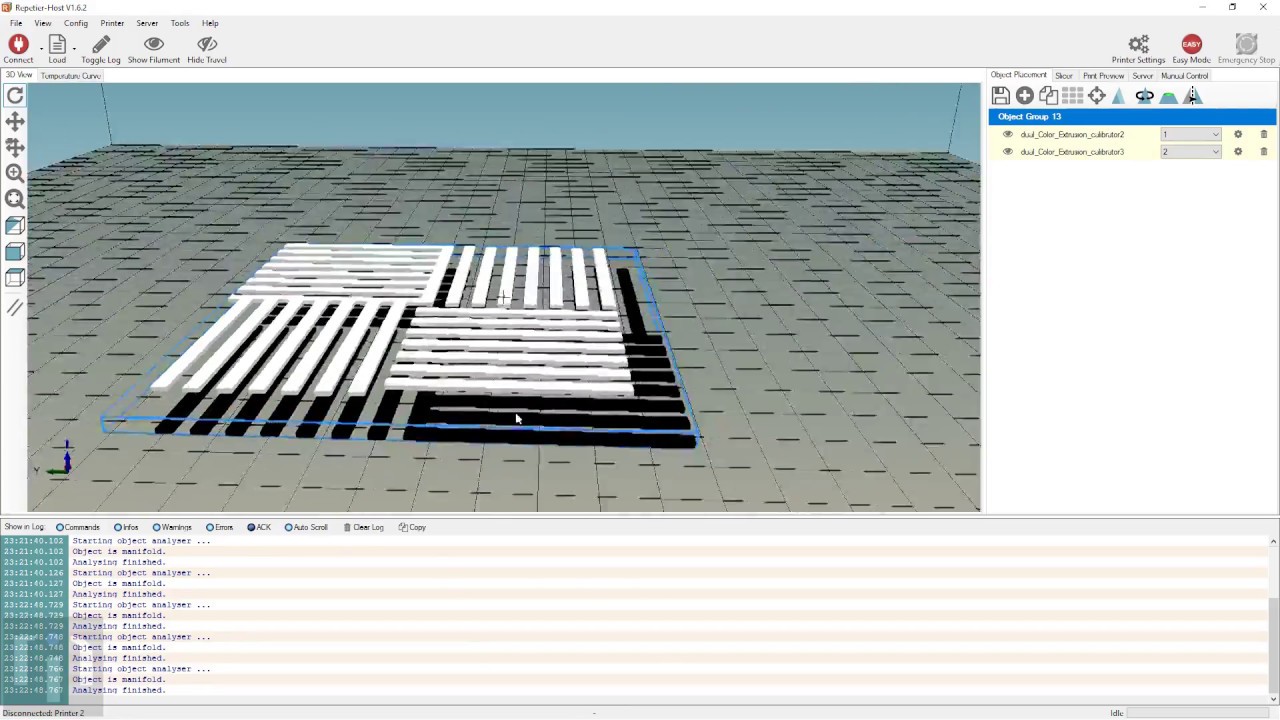The width and height of the screenshot is (1280, 720).
Task: Open the Server tab in right panel
Action: click(1142, 76)
